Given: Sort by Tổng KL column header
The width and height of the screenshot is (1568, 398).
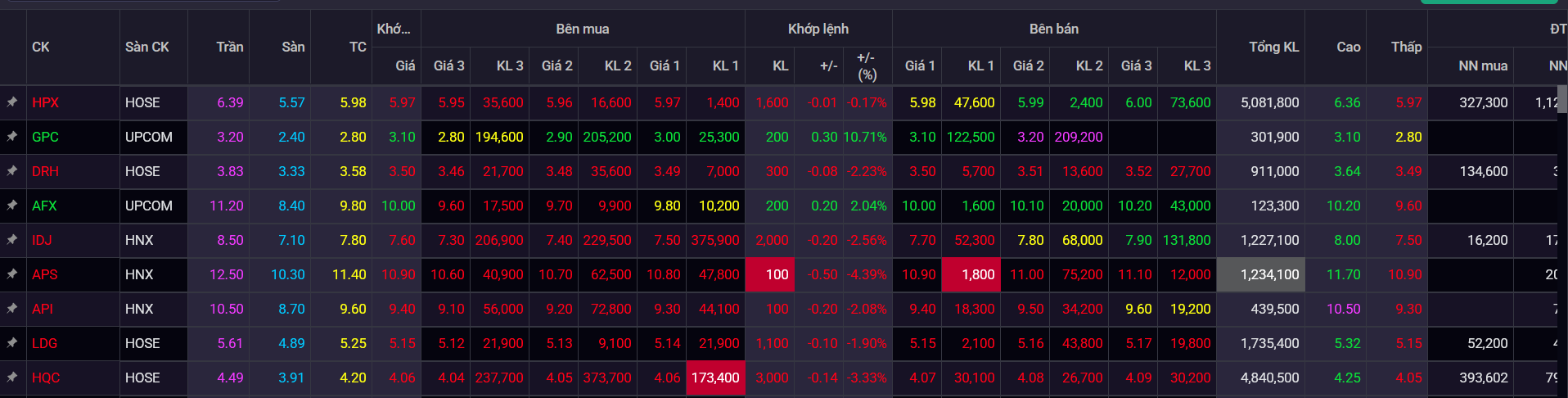Looking at the screenshot, I should [1273, 47].
